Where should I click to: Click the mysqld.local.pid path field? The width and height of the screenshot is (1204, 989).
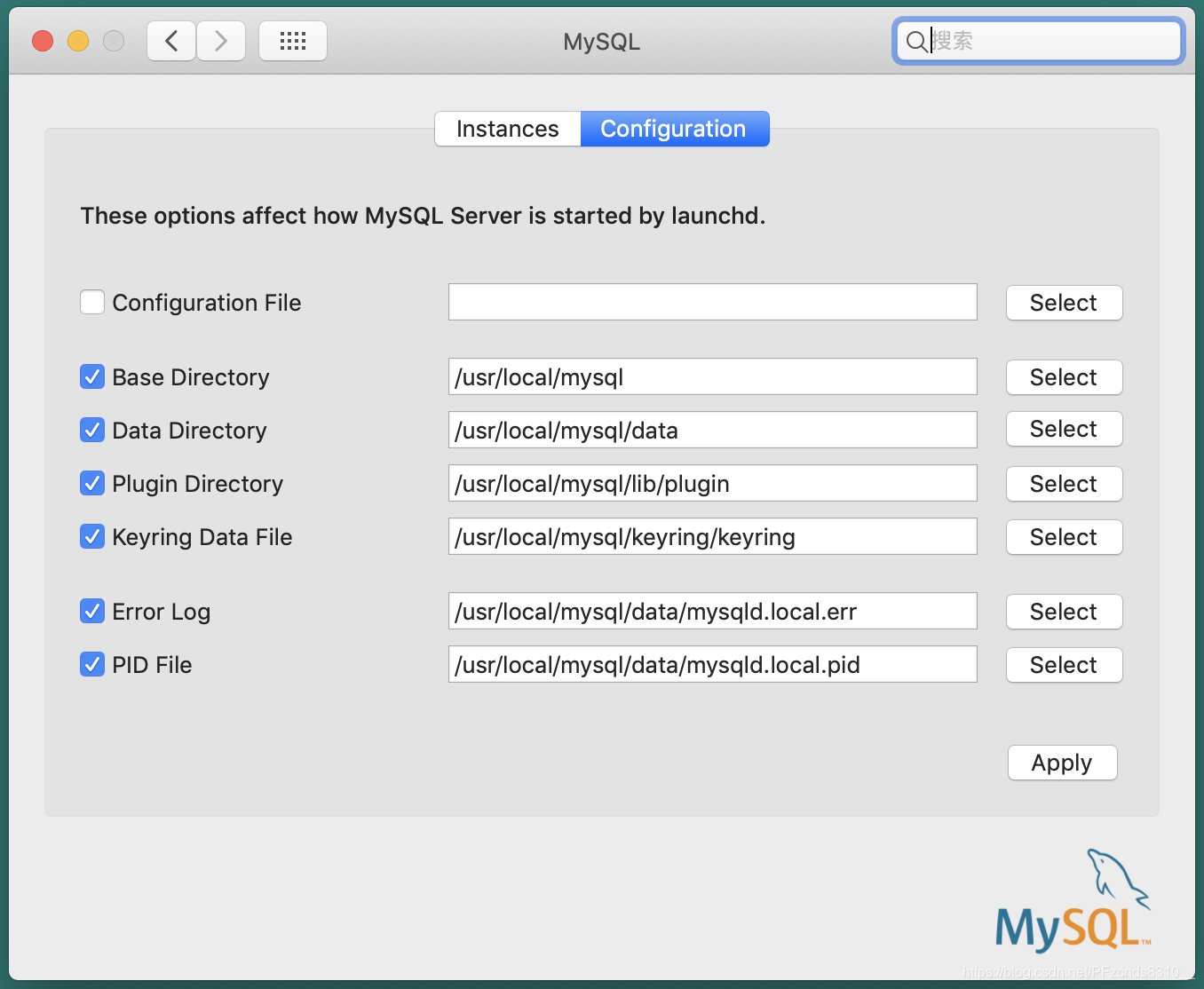pos(713,664)
